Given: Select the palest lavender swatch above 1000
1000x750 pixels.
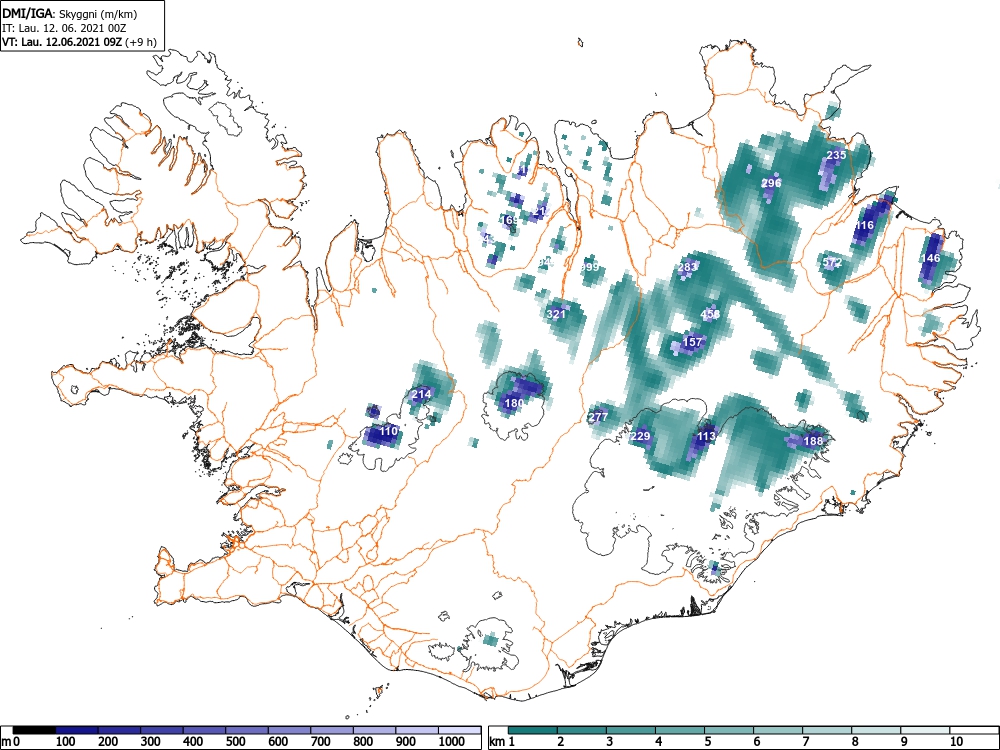Looking at the screenshot, I should 459,730.
